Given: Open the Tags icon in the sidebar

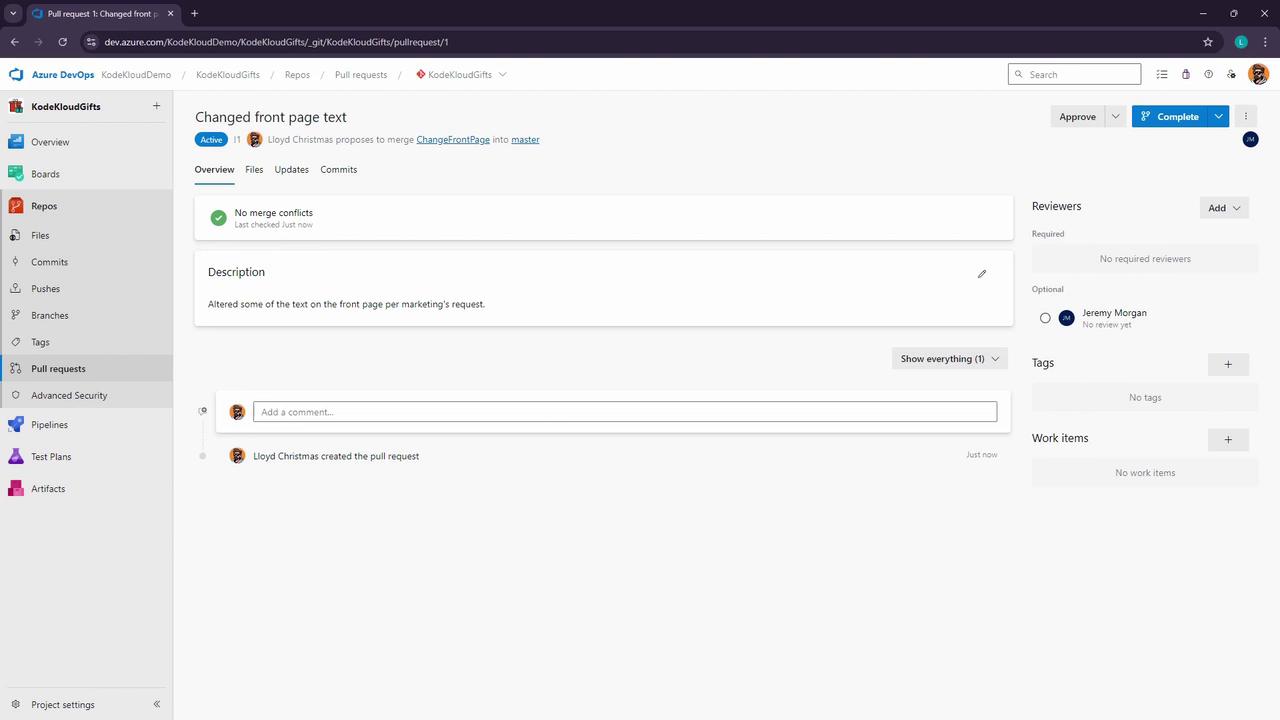Looking at the screenshot, I should [x=15, y=342].
